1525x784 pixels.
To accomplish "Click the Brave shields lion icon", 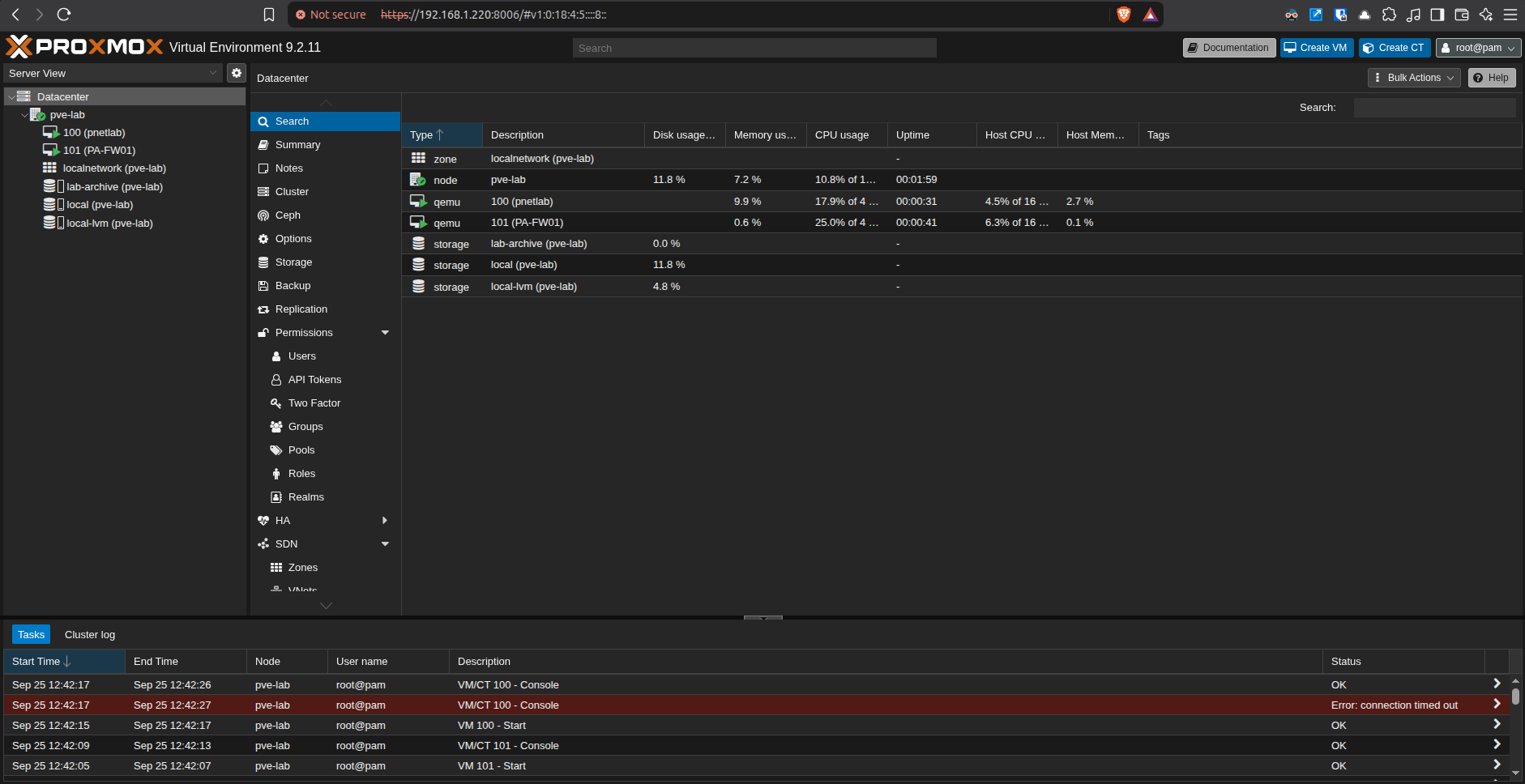I will point(1123,15).
